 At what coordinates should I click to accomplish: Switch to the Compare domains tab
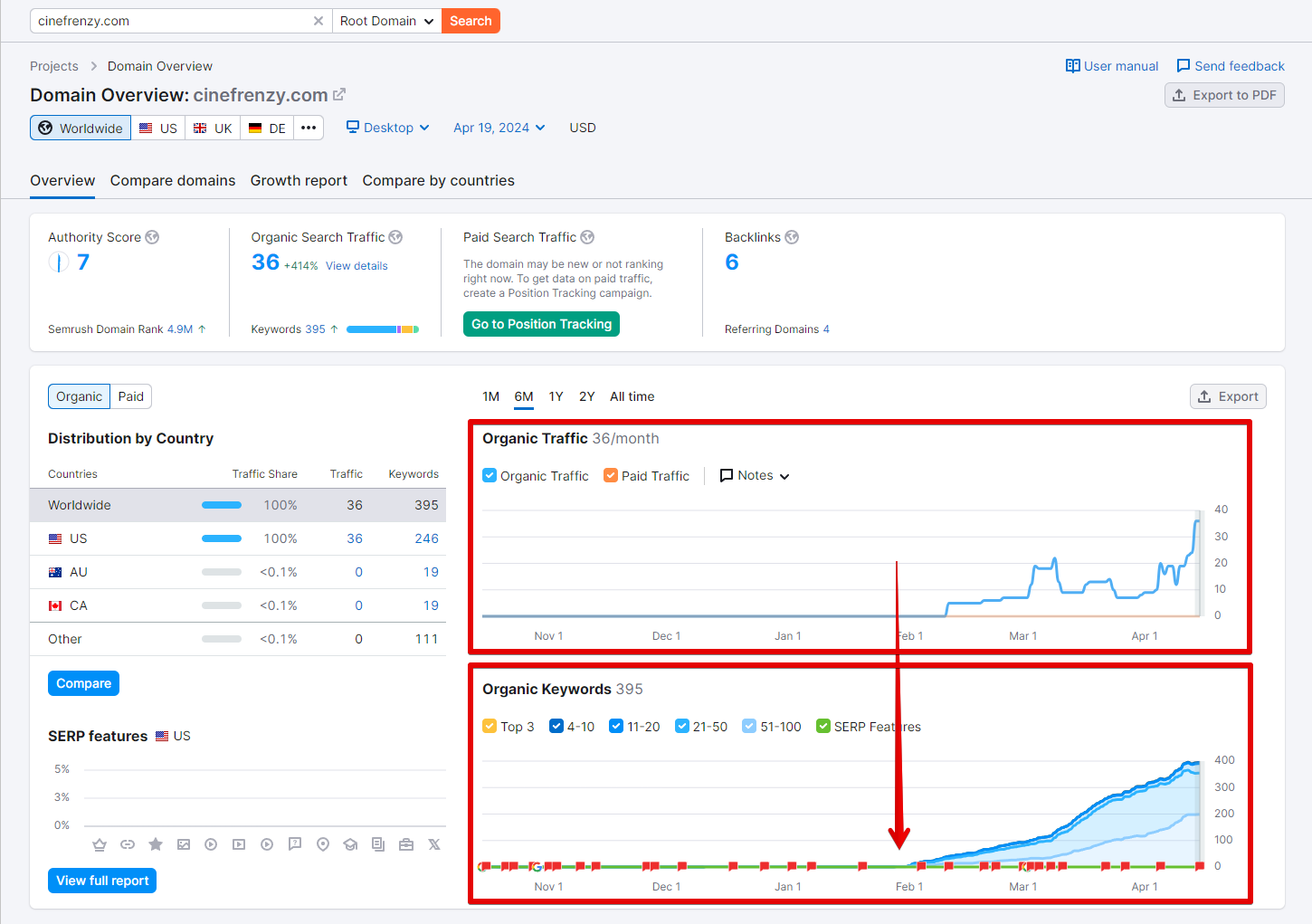coord(173,181)
